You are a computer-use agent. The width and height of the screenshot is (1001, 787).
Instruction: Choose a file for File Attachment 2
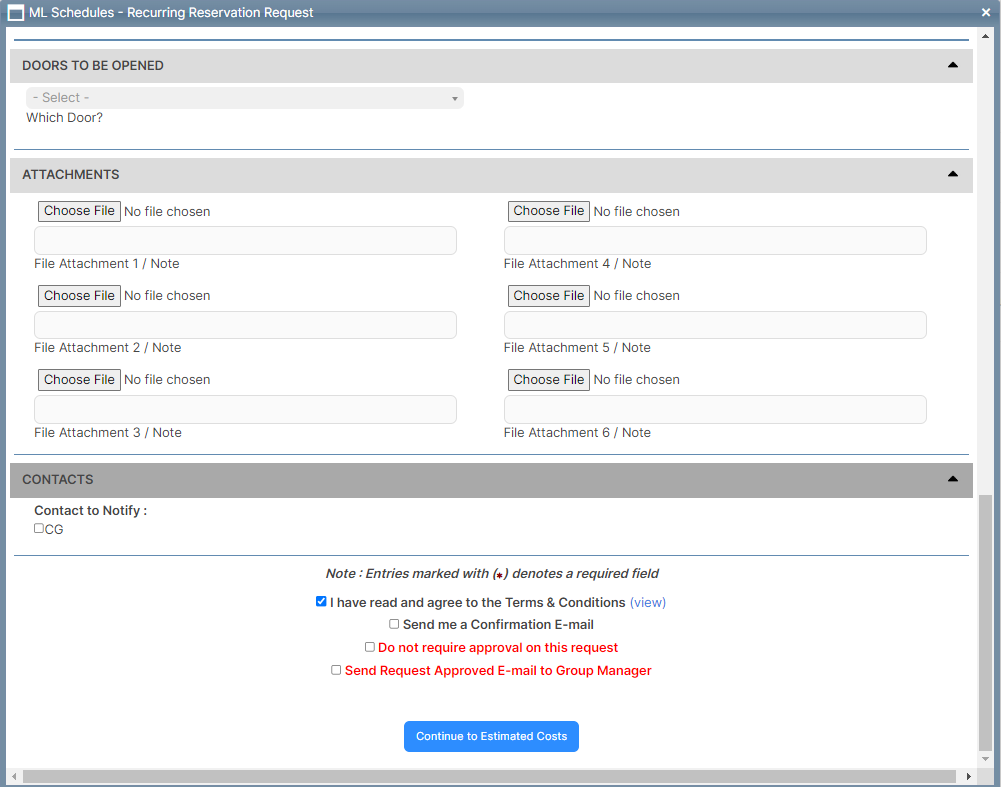[79, 296]
